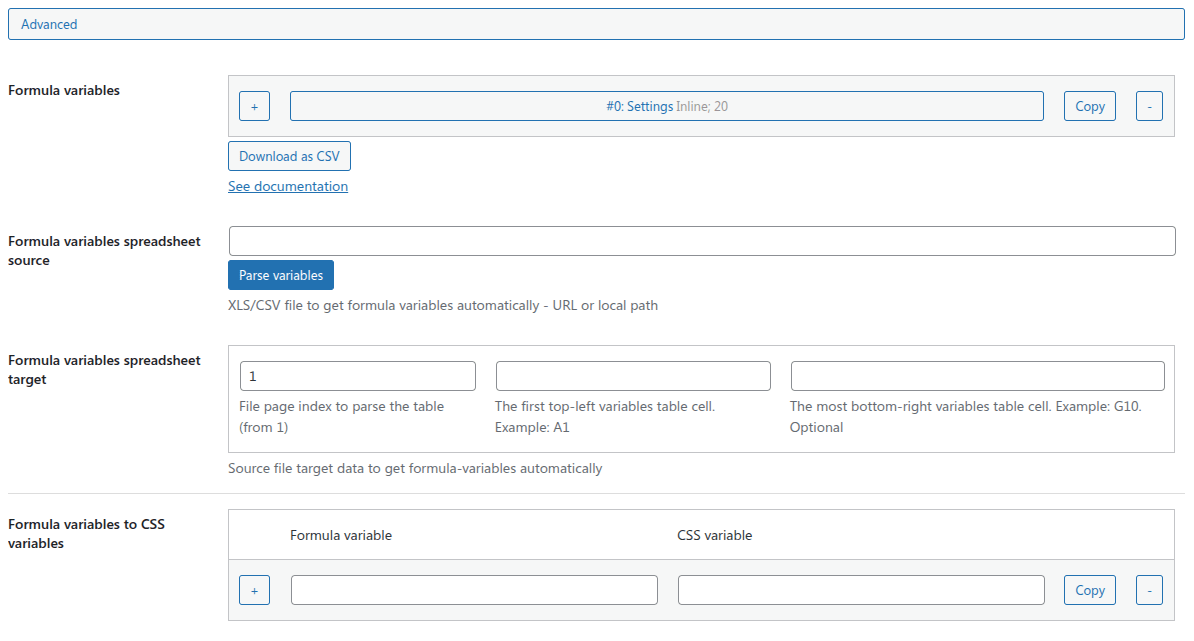Remove the '#0: Settings' row with minus
This screenshot has height=641, width=1194.
point(1149,106)
